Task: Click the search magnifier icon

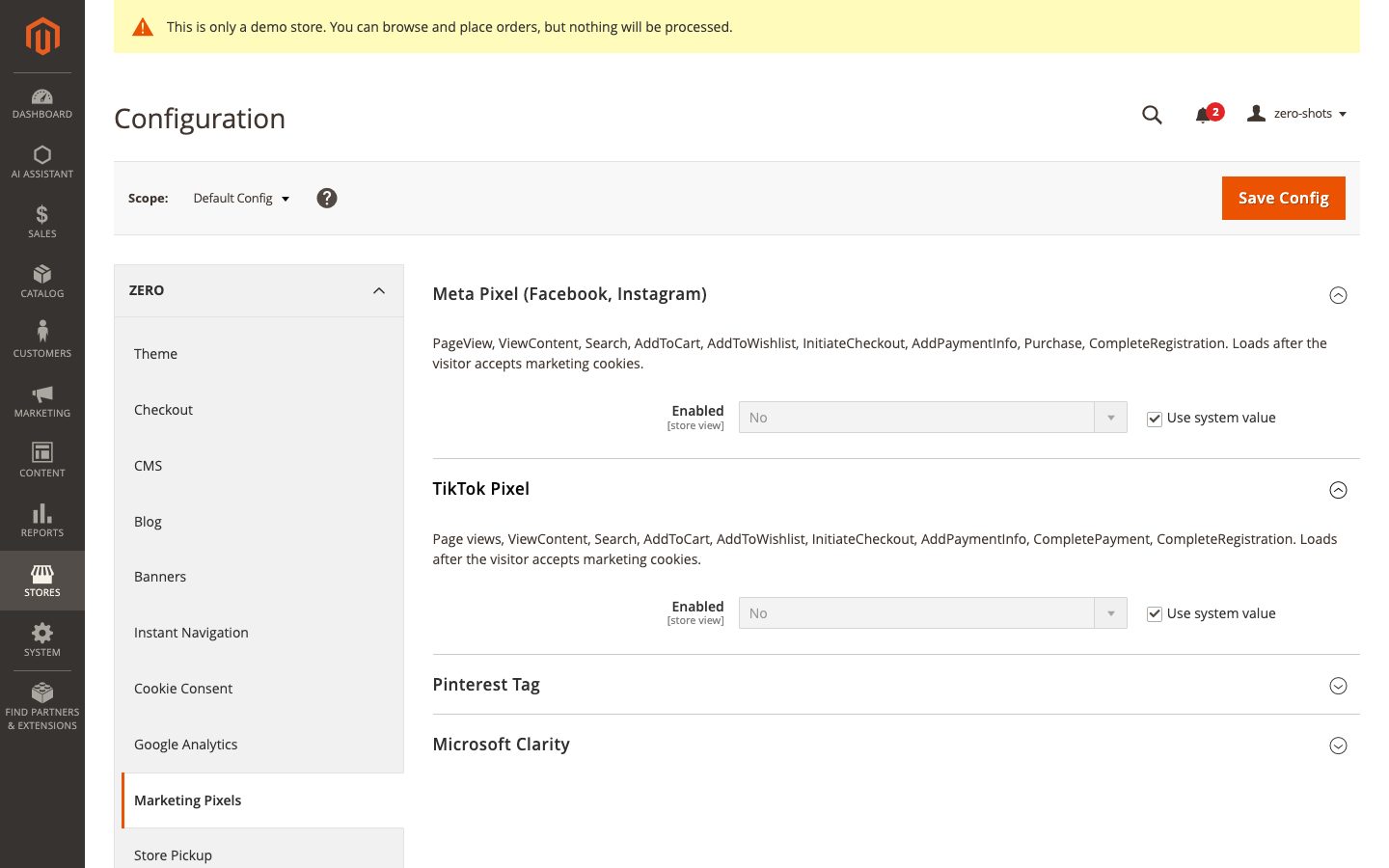Action: pos(1152,115)
